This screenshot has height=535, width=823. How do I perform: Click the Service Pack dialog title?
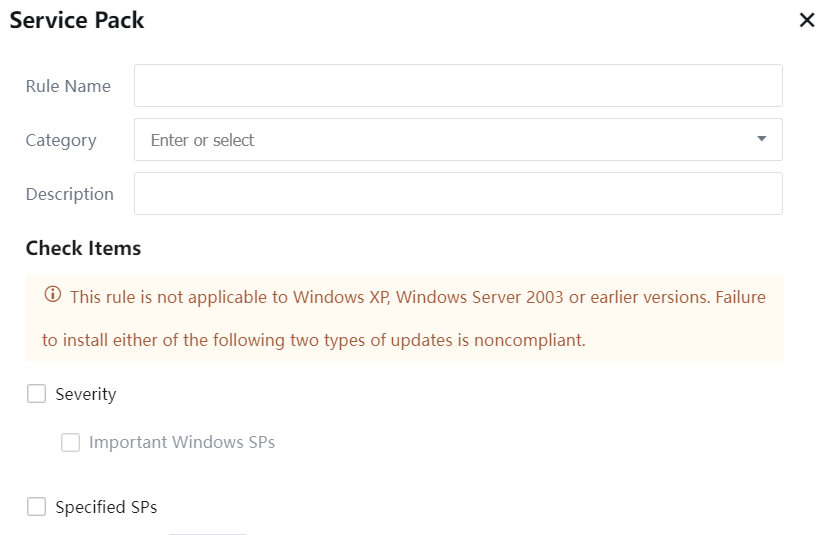tap(77, 20)
